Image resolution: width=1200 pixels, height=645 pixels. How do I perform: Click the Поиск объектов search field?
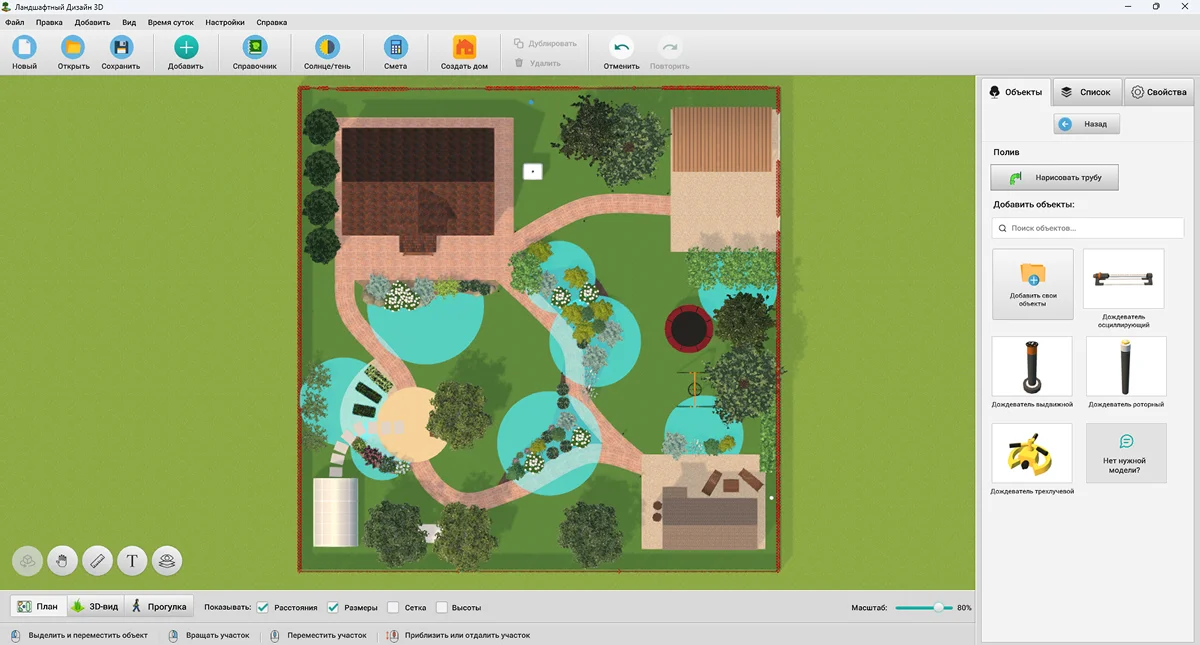coord(1088,228)
